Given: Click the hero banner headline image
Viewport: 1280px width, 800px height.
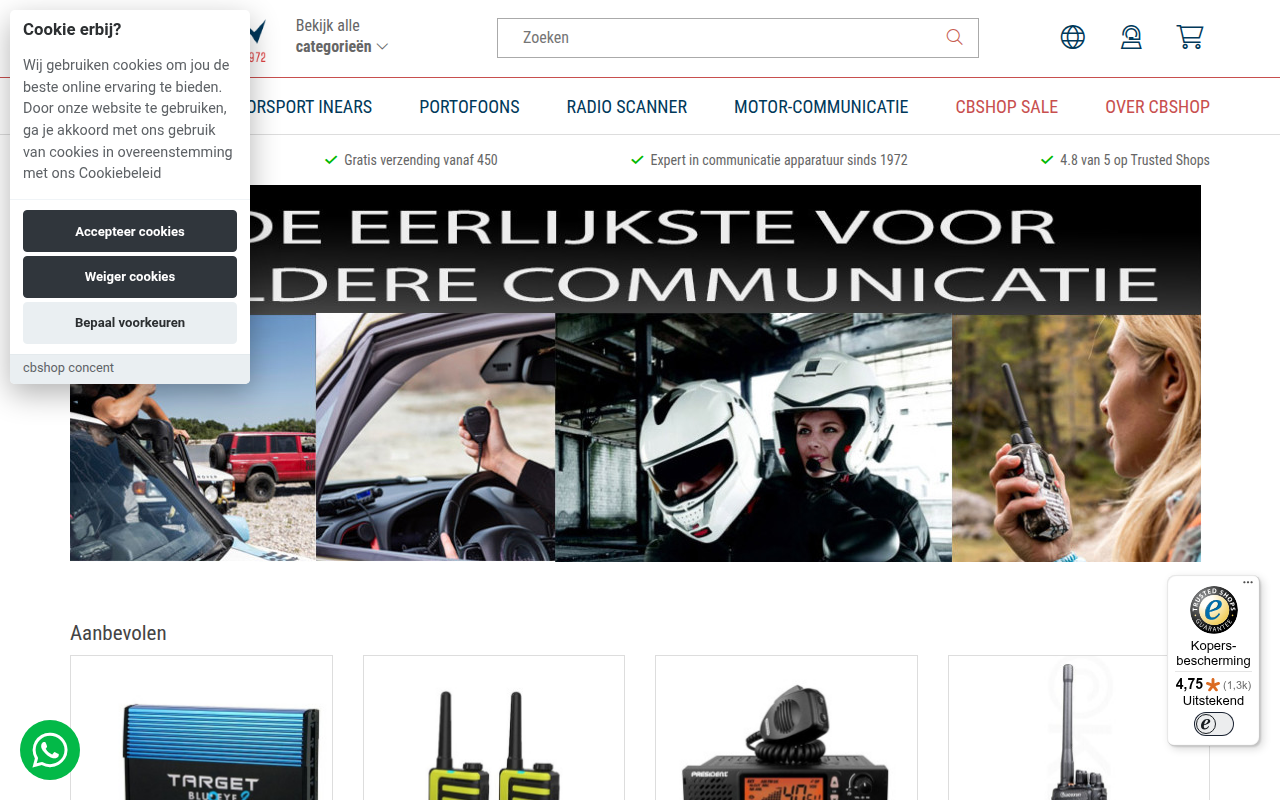Looking at the screenshot, I should [725, 250].
